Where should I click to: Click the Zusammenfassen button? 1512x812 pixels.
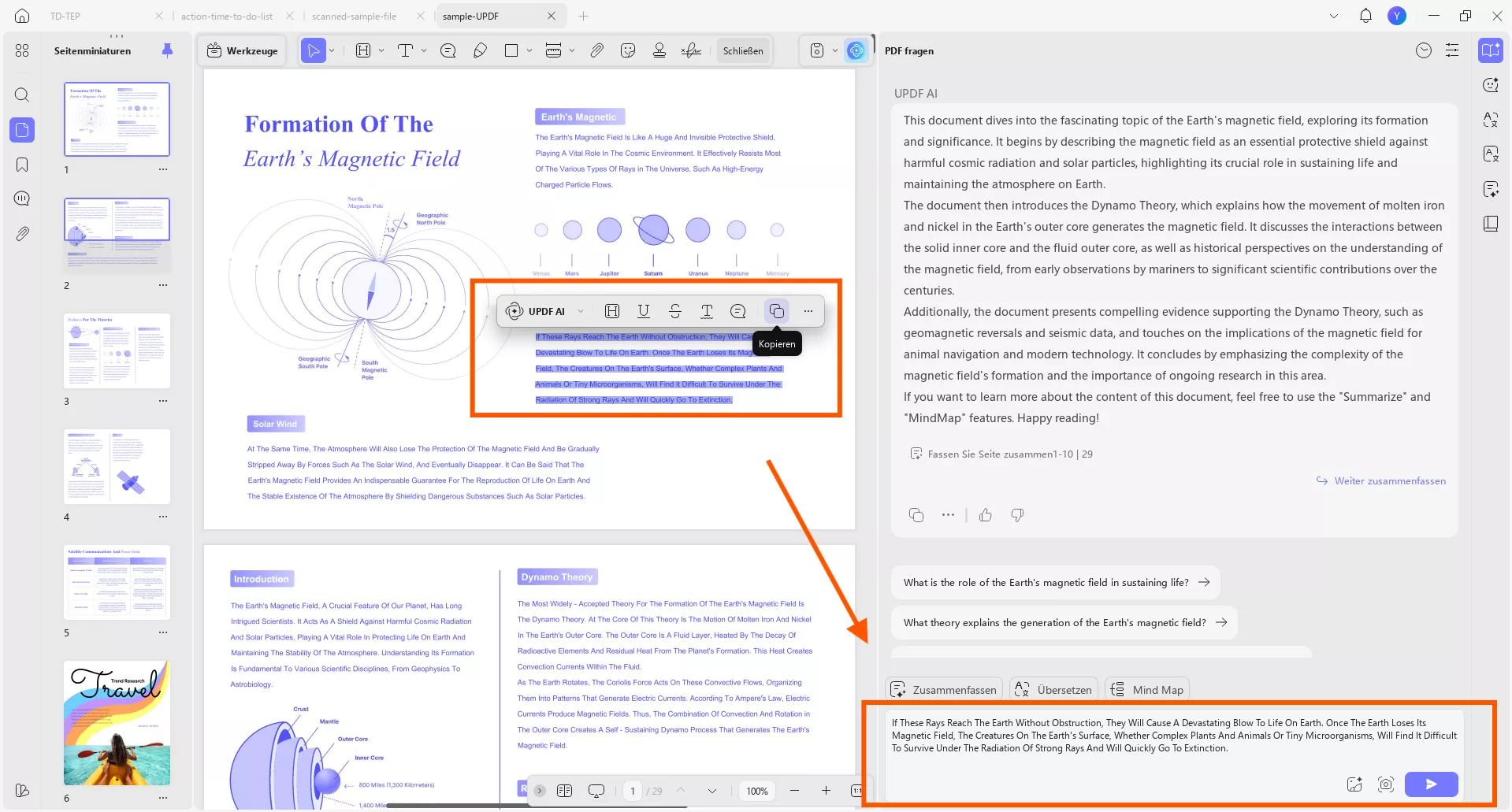(x=944, y=690)
